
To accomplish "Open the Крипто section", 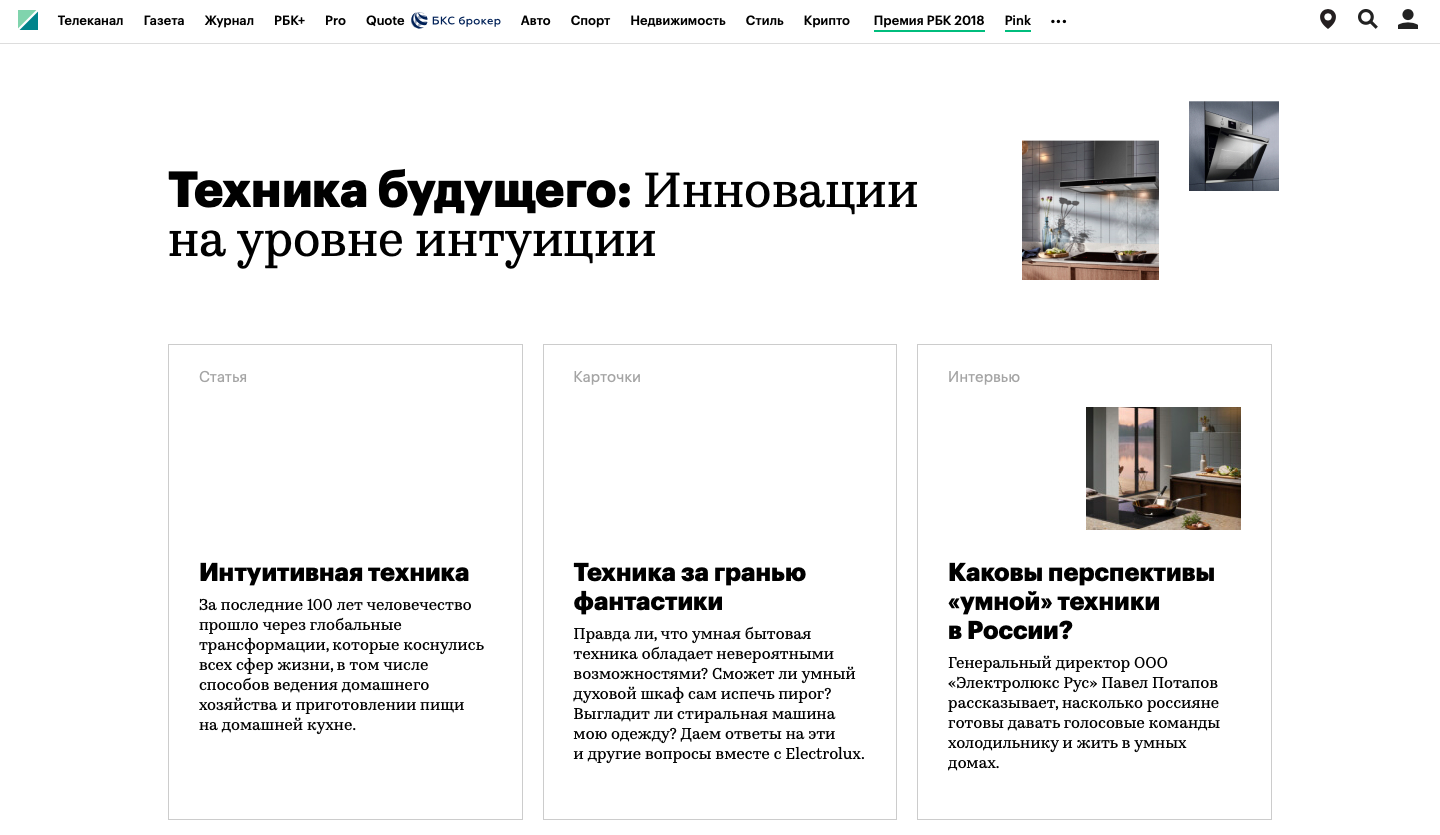I will [x=826, y=20].
